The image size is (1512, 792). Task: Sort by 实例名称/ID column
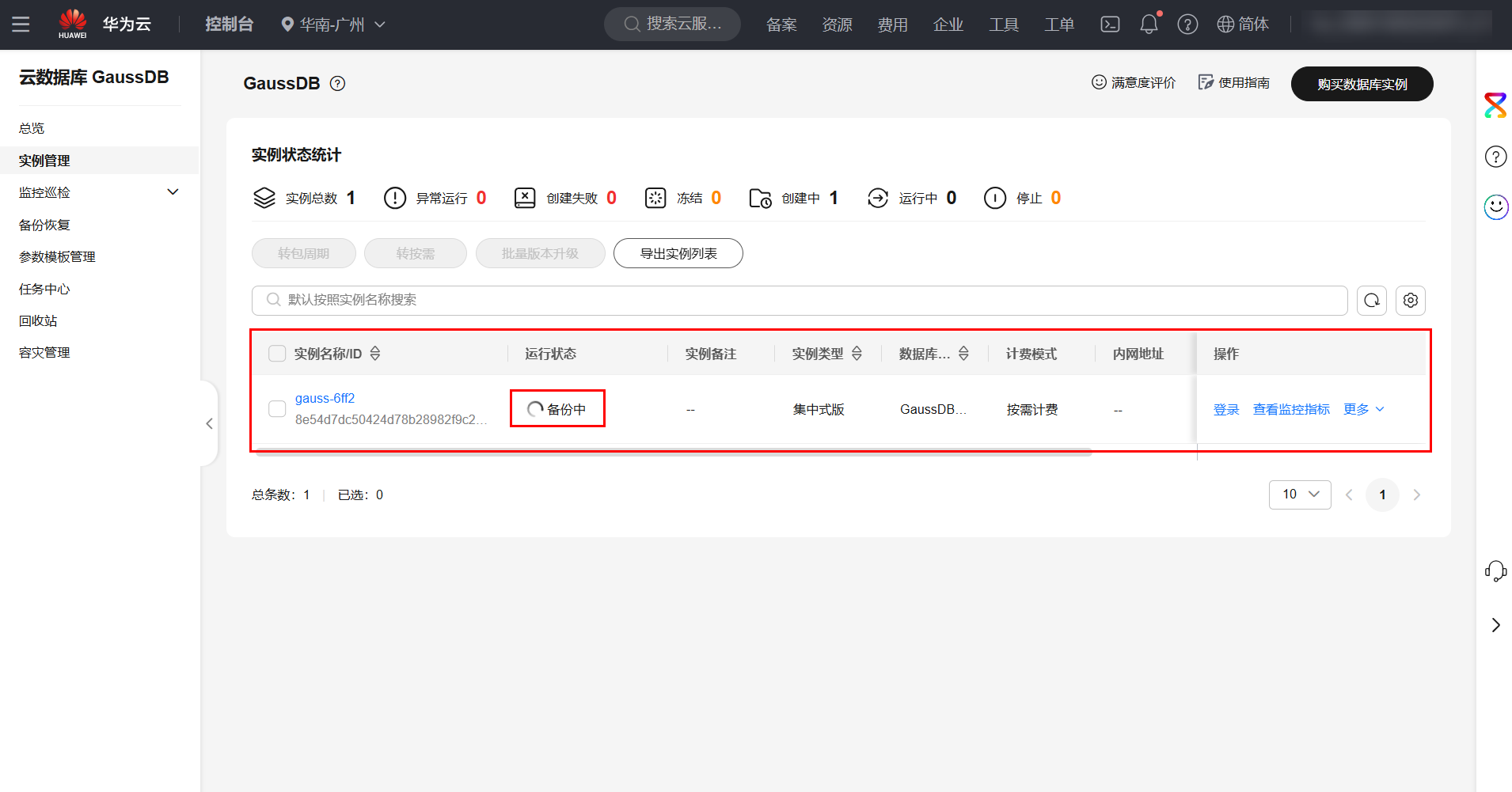(x=375, y=354)
